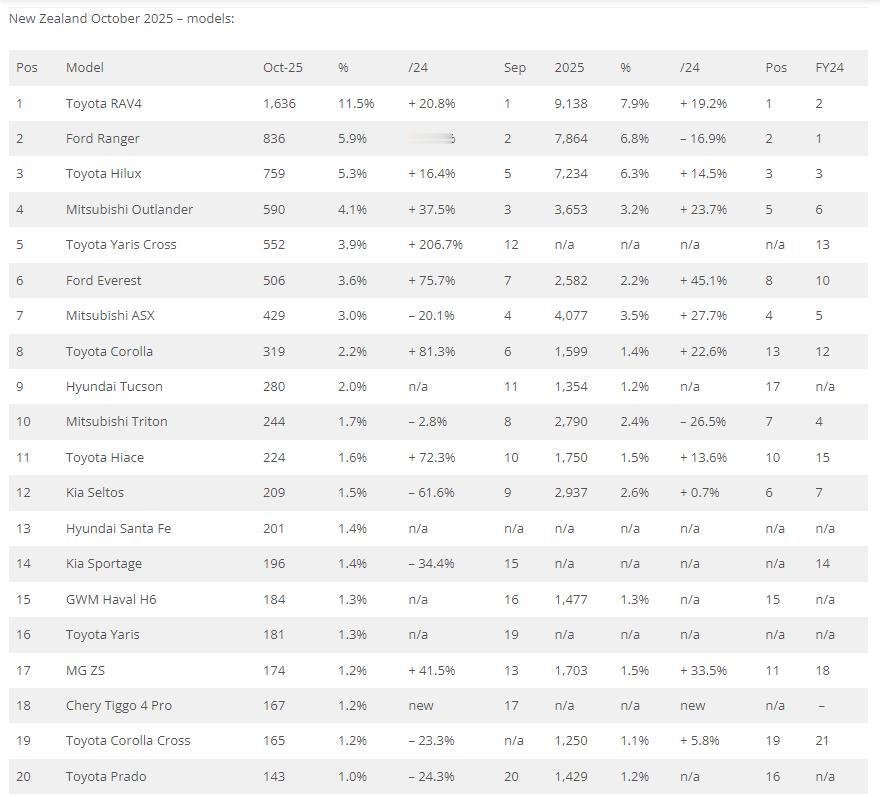
Task: Click the Ford Ranger row model cell
Action: click(x=102, y=138)
